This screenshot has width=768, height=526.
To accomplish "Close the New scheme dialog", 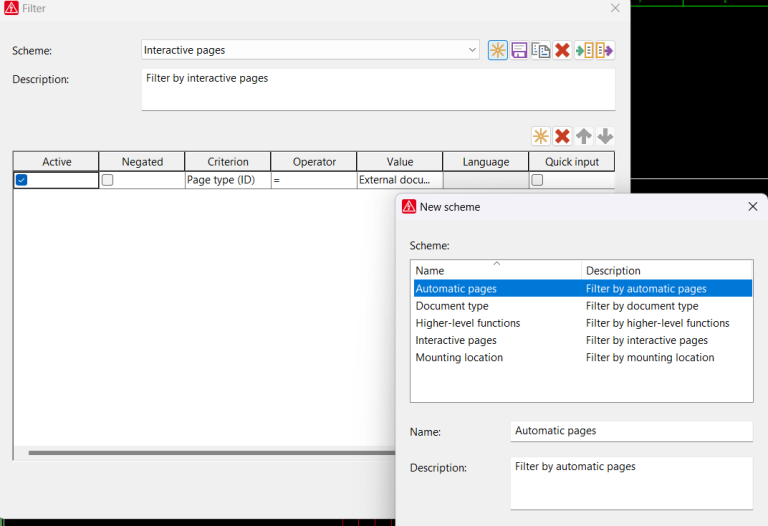I will click(x=753, y=207).
